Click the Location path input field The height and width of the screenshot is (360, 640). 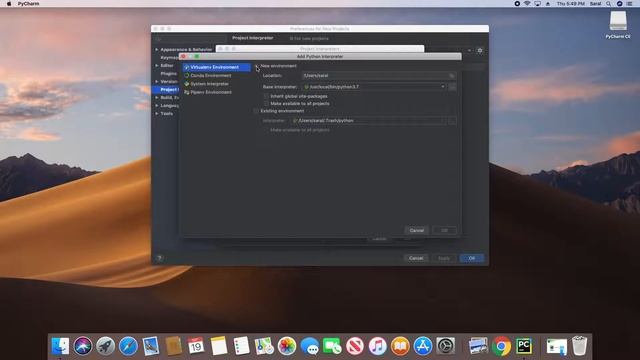pyautogui.click(x=376, y=76)
